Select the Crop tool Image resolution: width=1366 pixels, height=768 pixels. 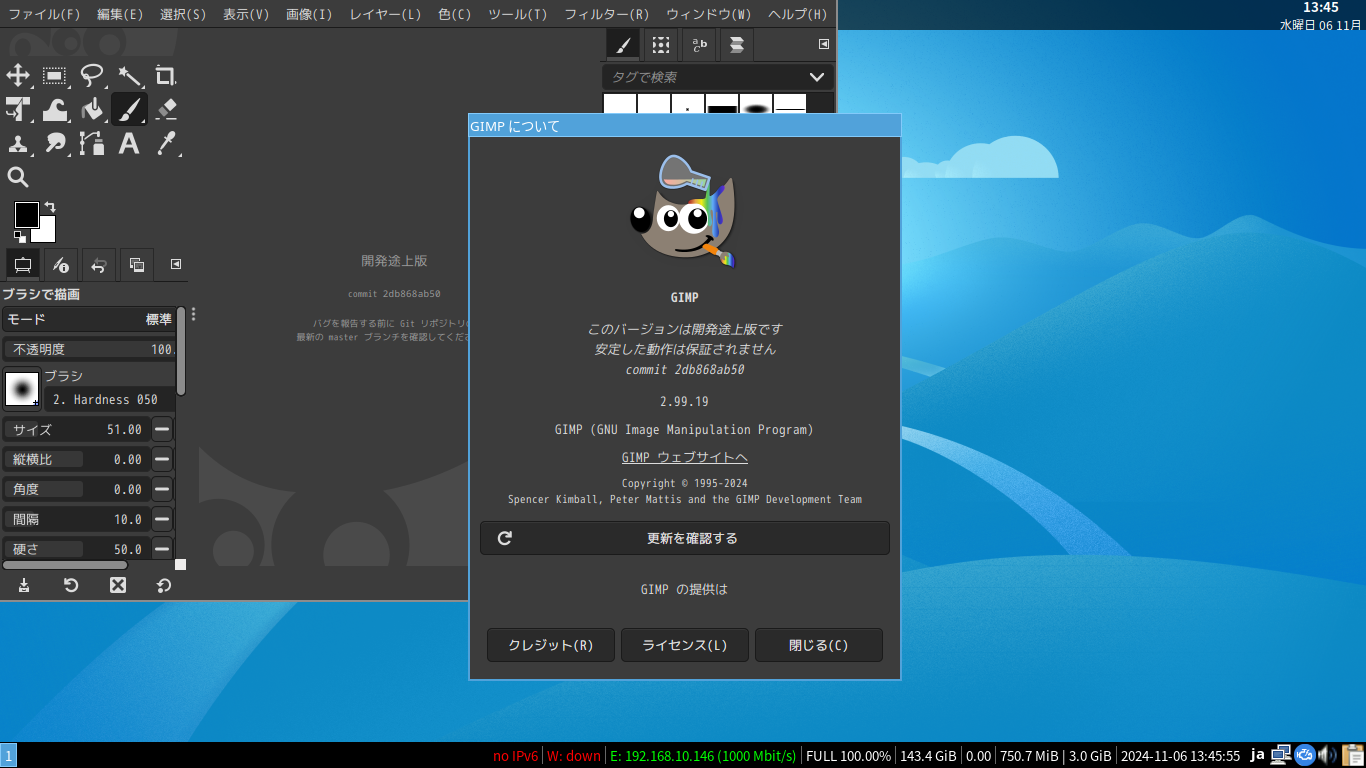166,75
